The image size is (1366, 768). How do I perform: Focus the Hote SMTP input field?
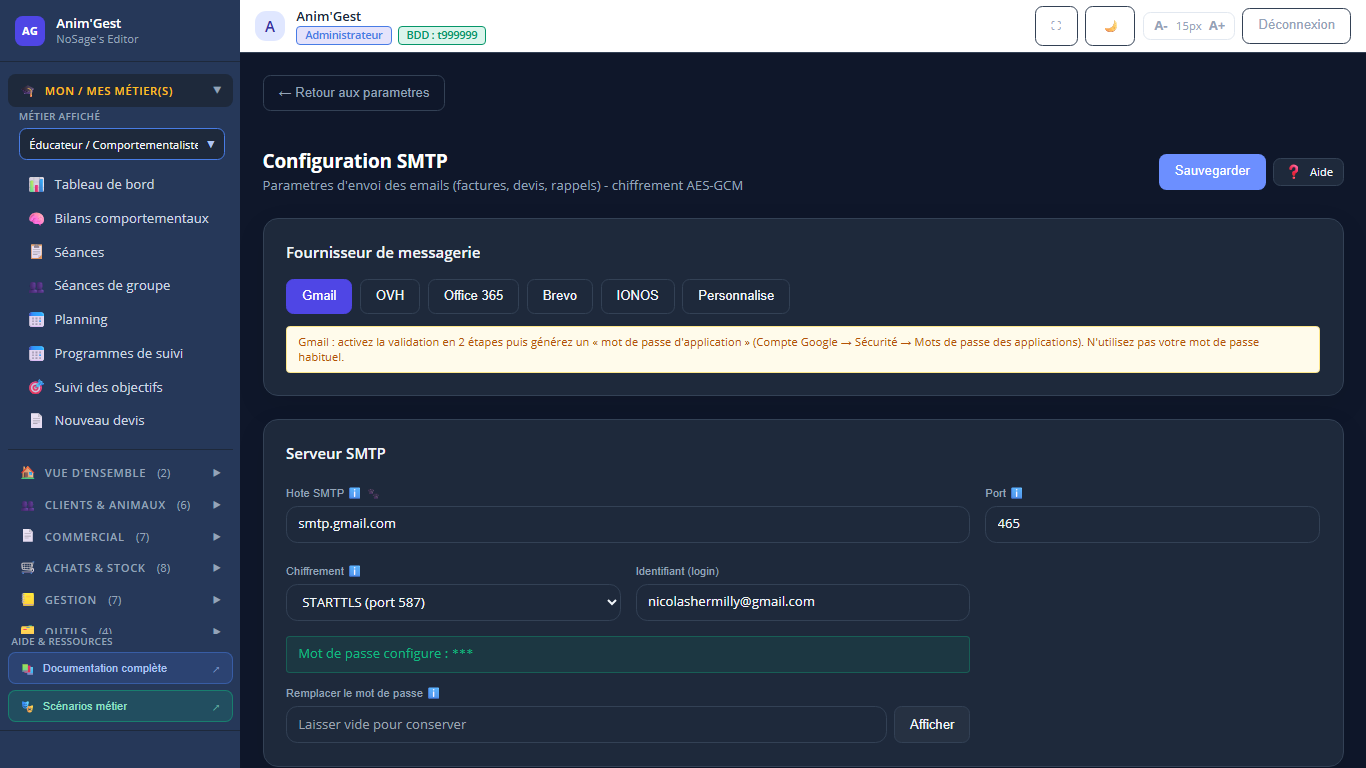click(628, 524)
